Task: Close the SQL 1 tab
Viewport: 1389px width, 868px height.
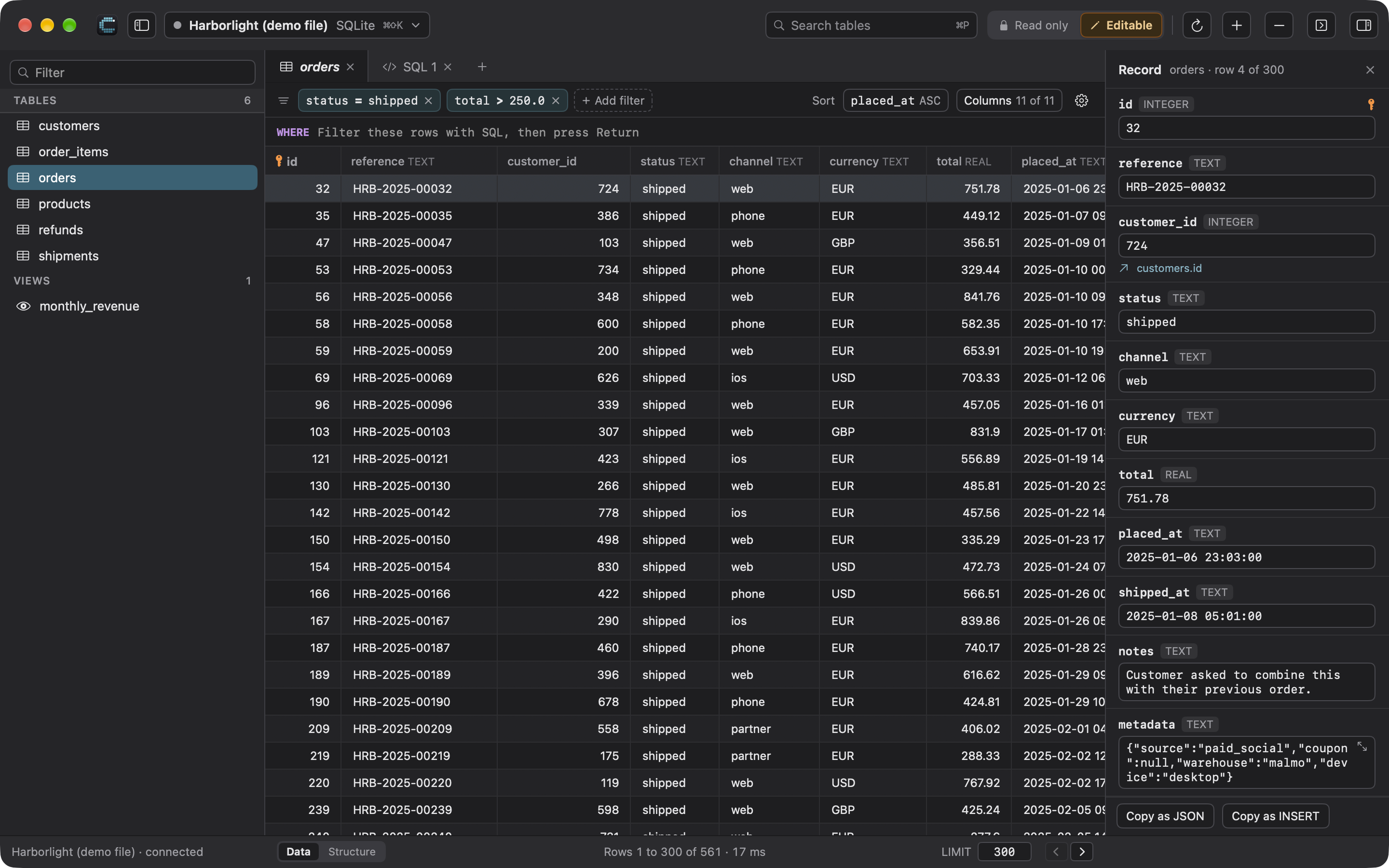Action: (448, 67)
